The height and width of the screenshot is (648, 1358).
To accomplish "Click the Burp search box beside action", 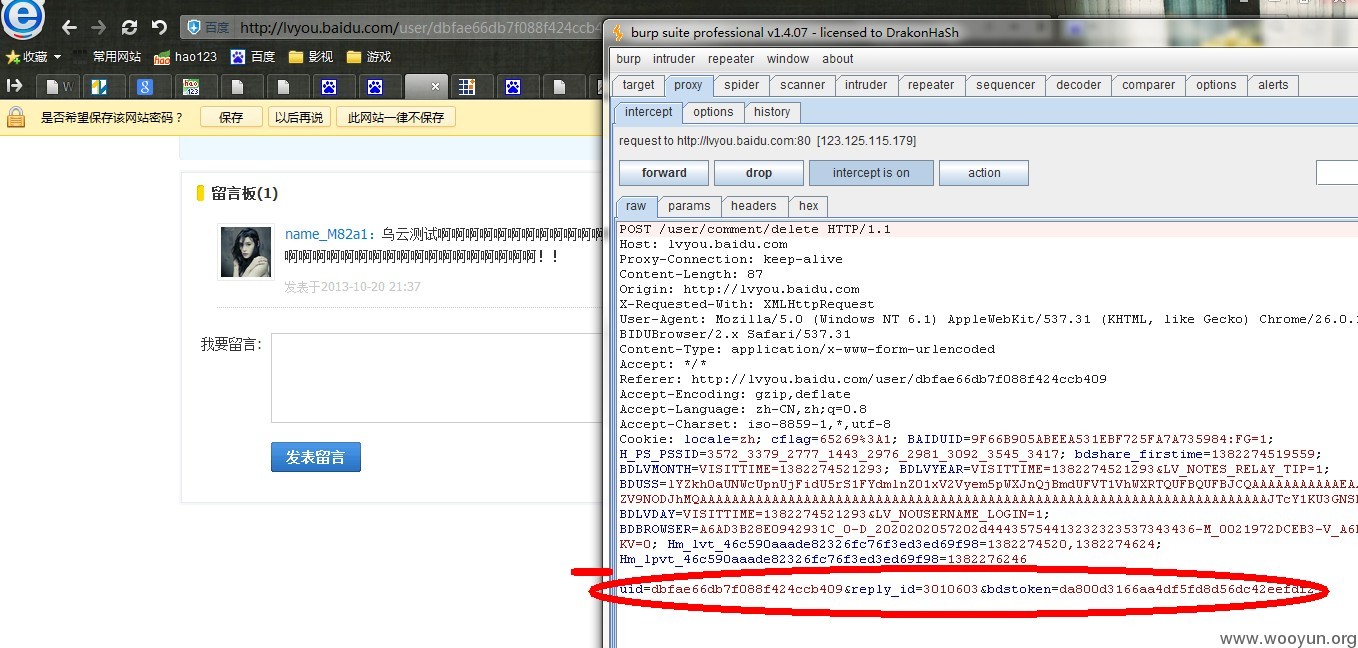I will [x=1337, y=173].
